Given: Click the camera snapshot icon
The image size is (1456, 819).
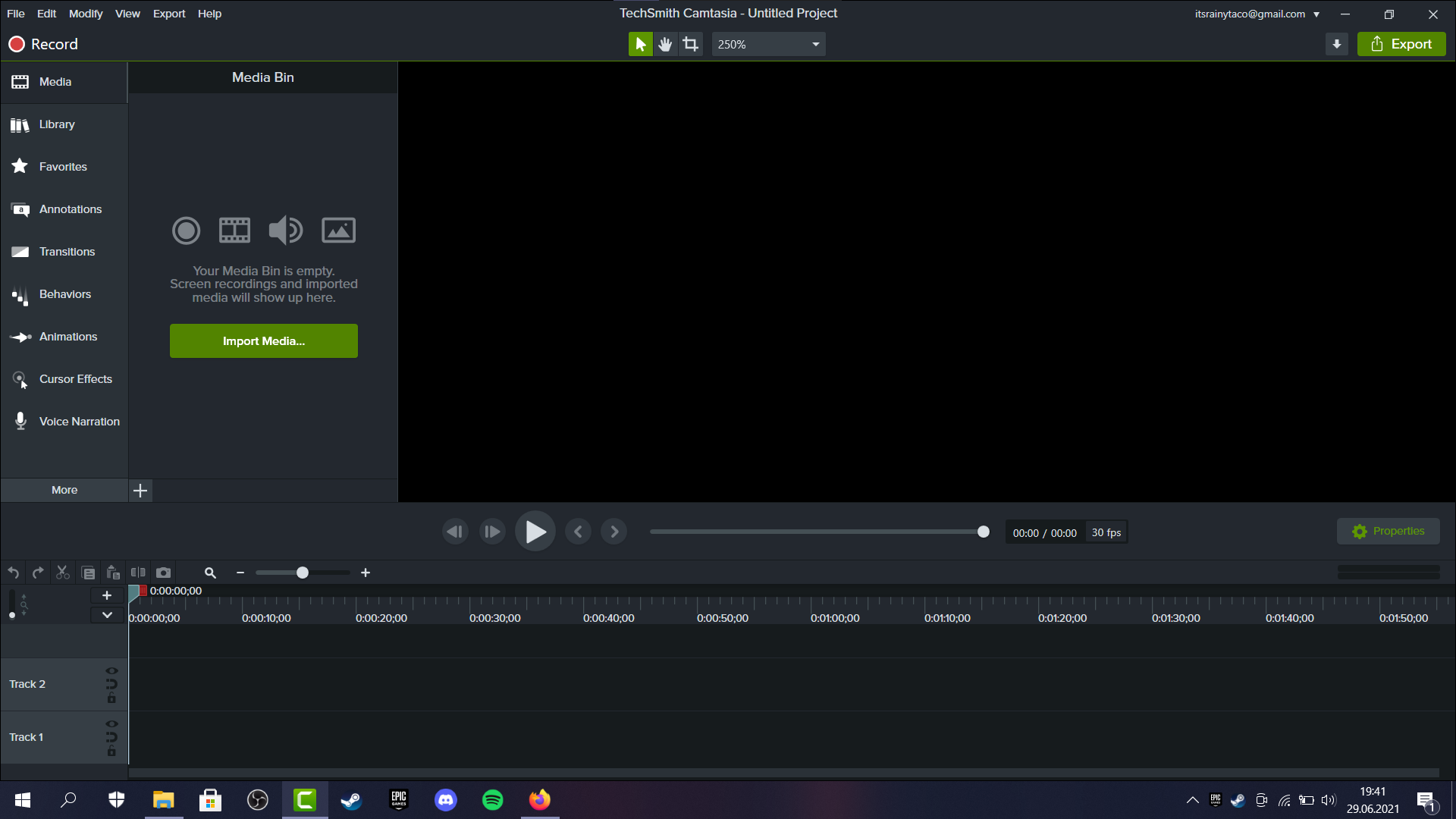Looking at the screenshot, I should pyautogui.click(x=163, y=573).
